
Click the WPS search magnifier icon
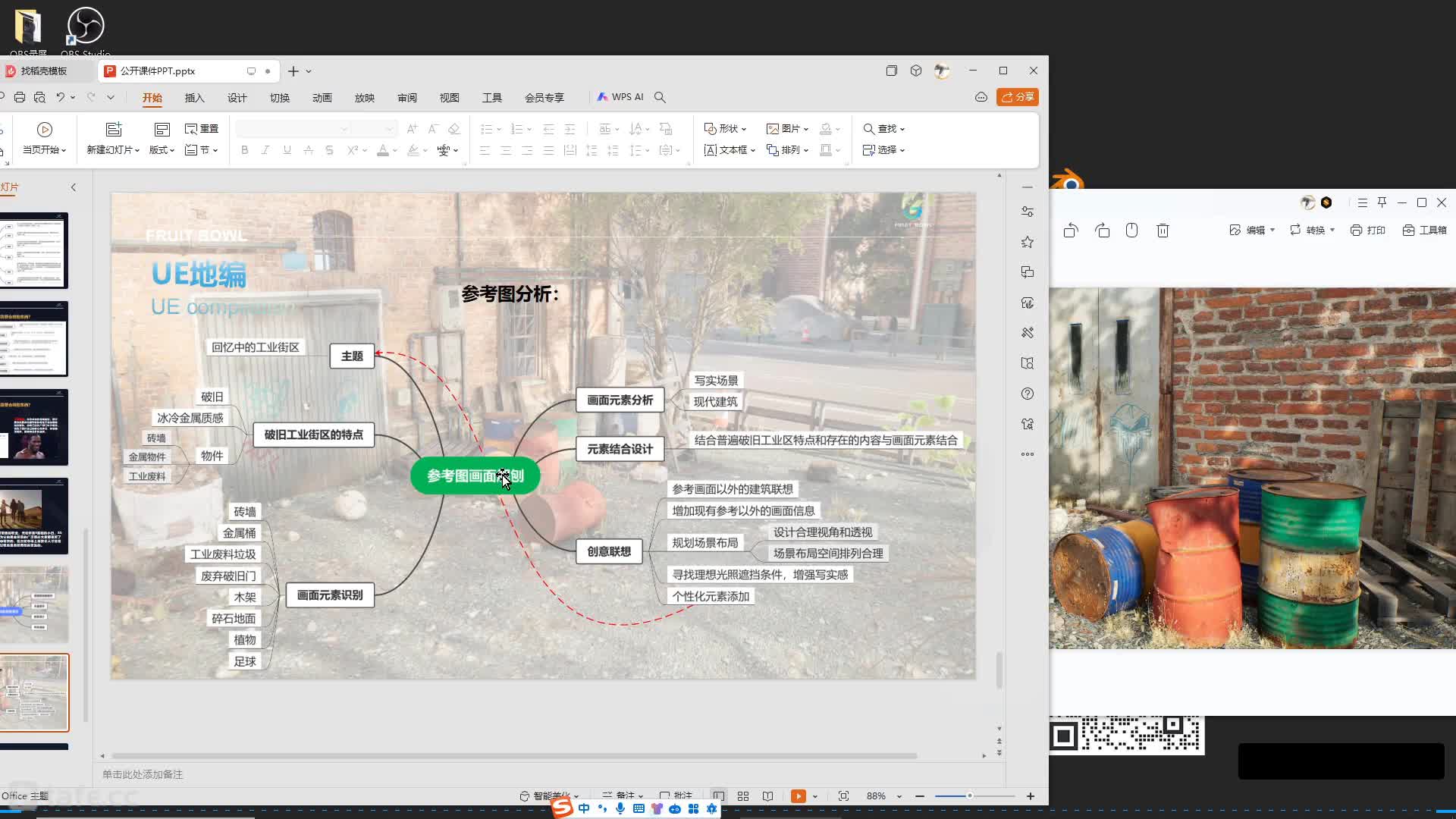point(660,97)
